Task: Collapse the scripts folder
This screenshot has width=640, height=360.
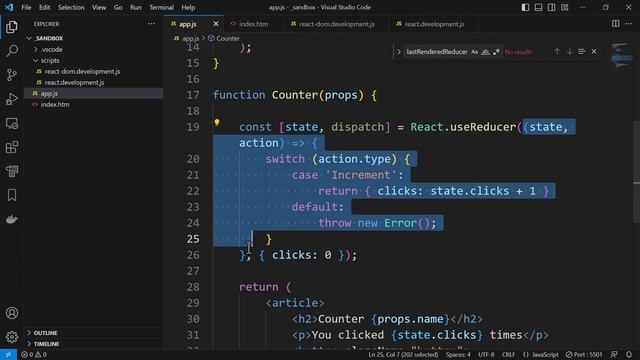Action: click(36, 60)
